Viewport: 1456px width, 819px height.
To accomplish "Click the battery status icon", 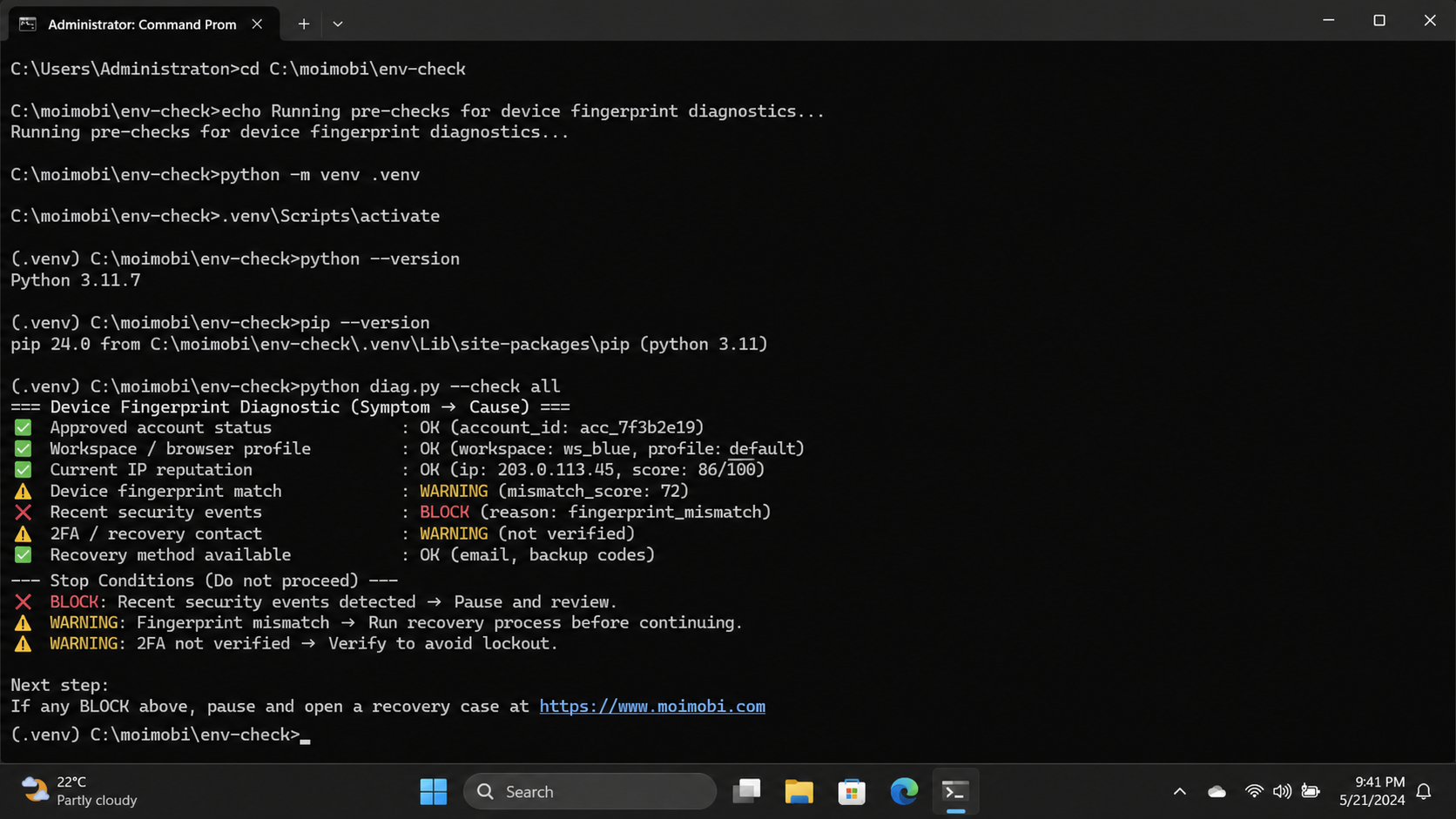I will click(1311, 791).
